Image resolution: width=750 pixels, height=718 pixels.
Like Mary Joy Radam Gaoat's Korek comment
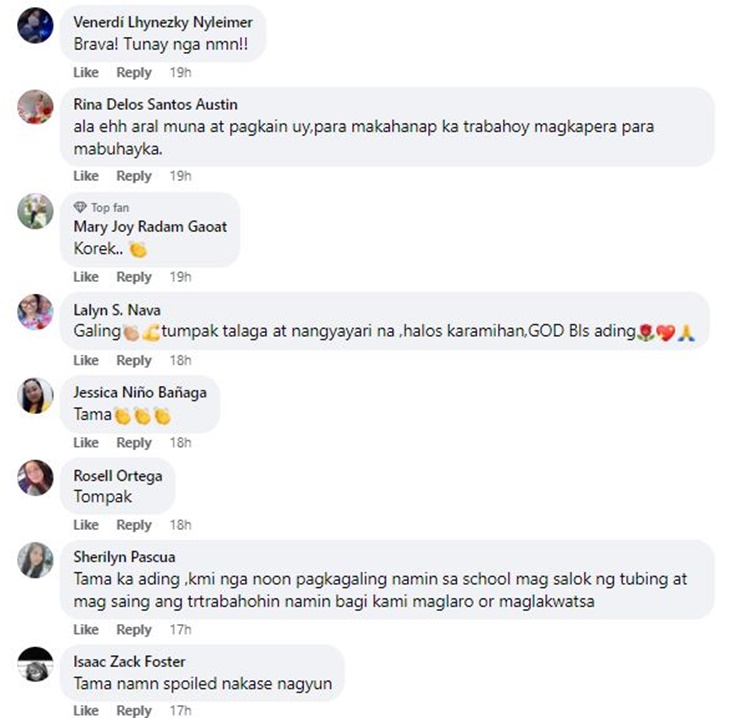(86, 277)
